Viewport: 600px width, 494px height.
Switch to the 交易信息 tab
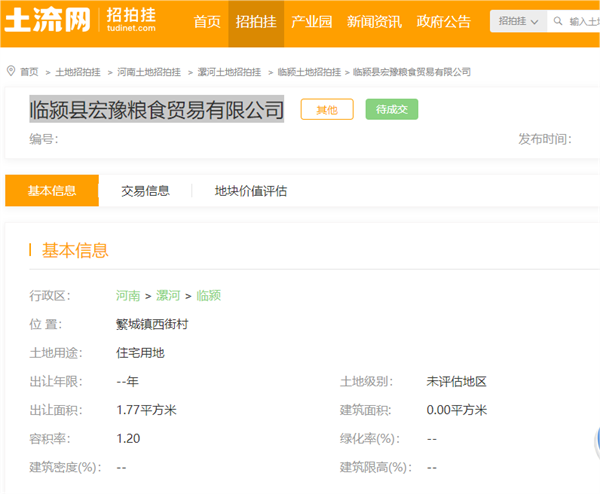pos(145,191)
